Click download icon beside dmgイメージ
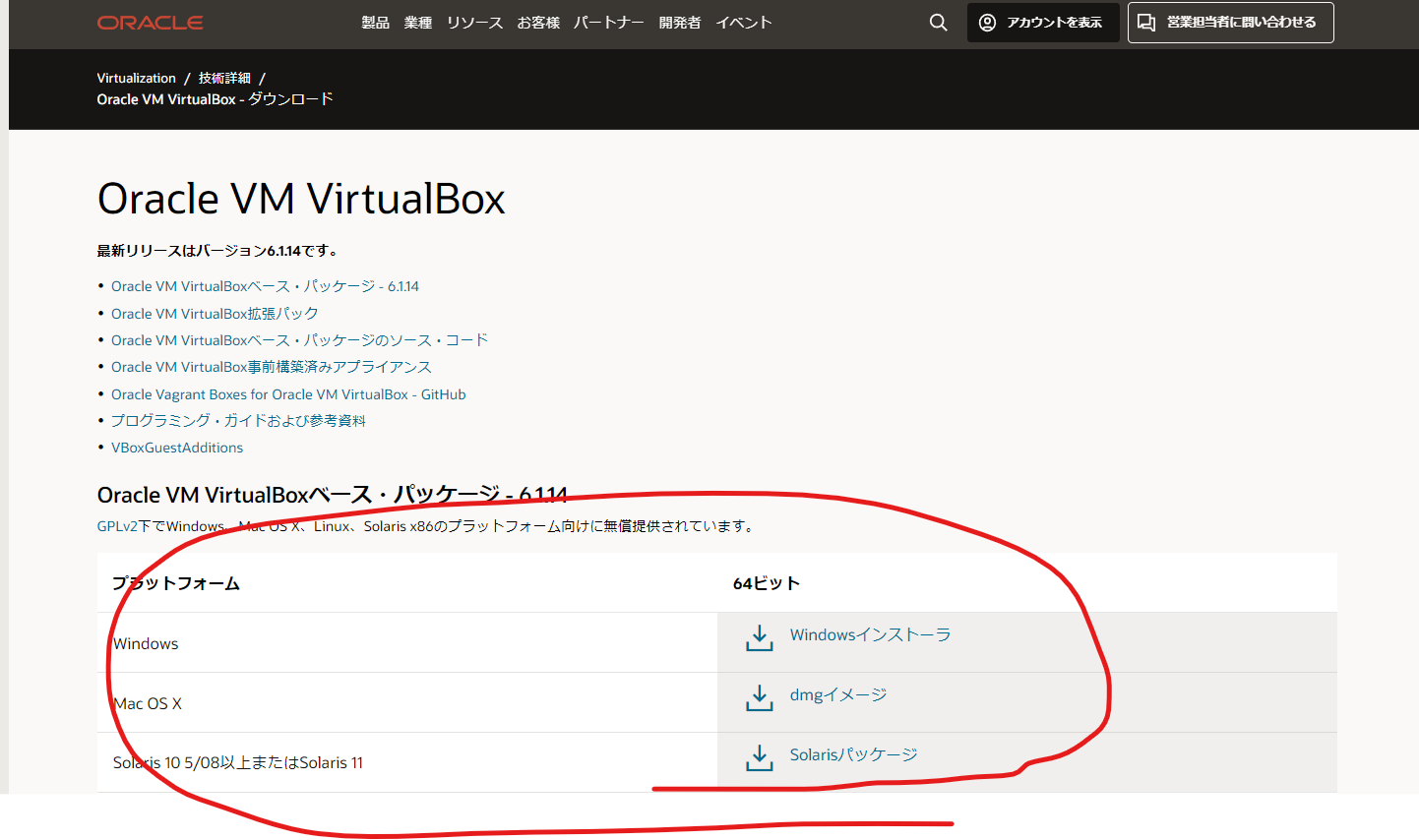1419x840 pixels. tap(759, 697)
